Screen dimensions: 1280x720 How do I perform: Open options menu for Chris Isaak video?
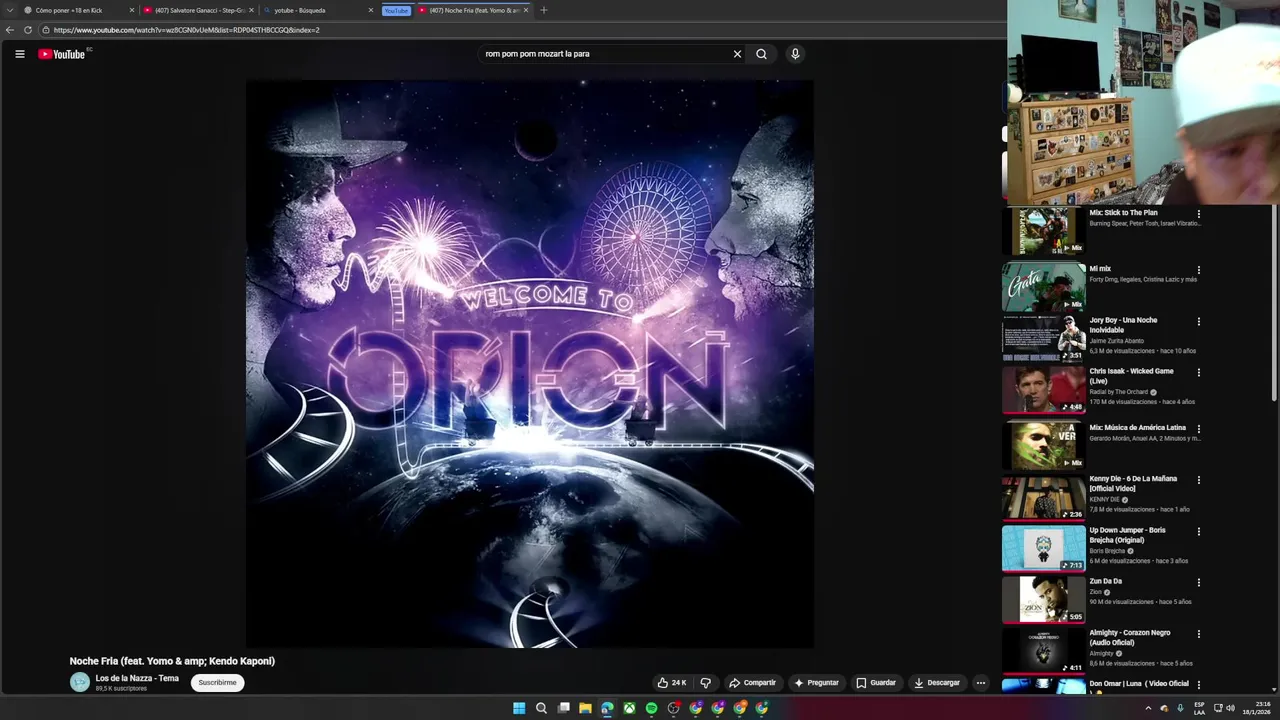[1199, 373]
